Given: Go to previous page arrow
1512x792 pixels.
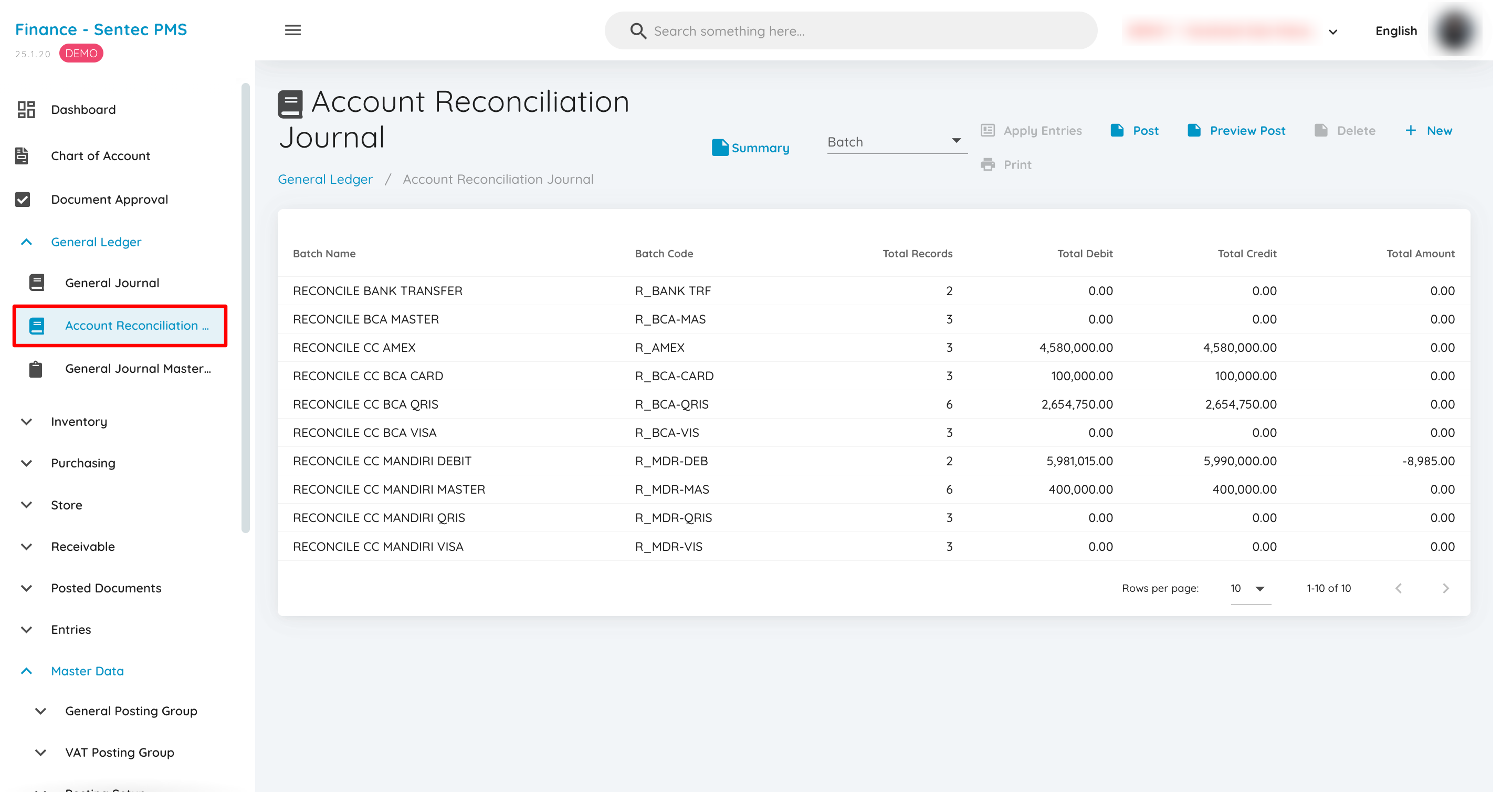Looking at the screenshot, I should [x=1399, y=588].
